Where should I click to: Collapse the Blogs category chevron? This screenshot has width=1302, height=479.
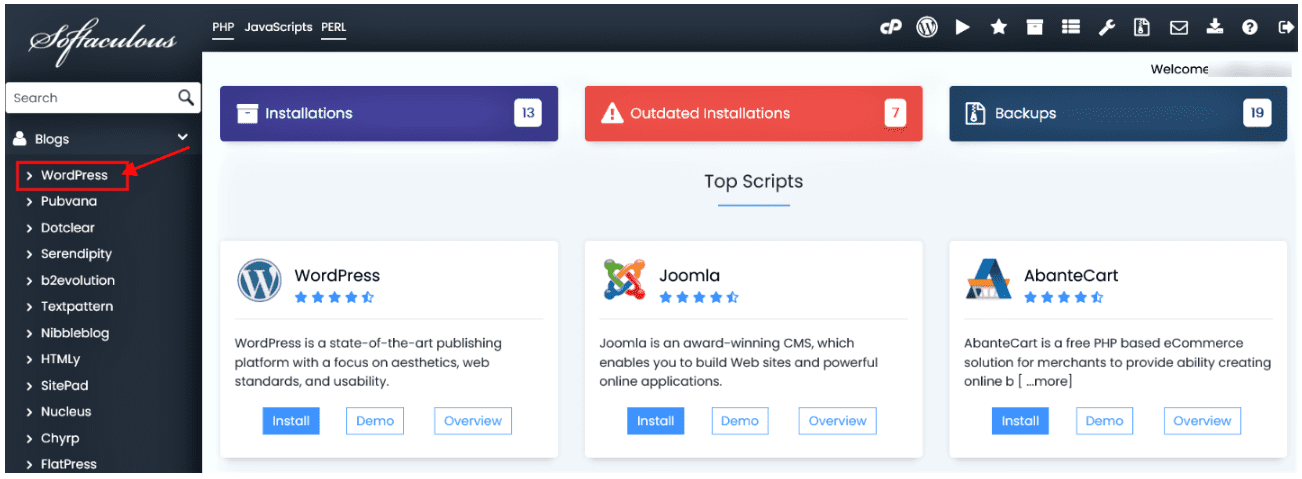183,138
